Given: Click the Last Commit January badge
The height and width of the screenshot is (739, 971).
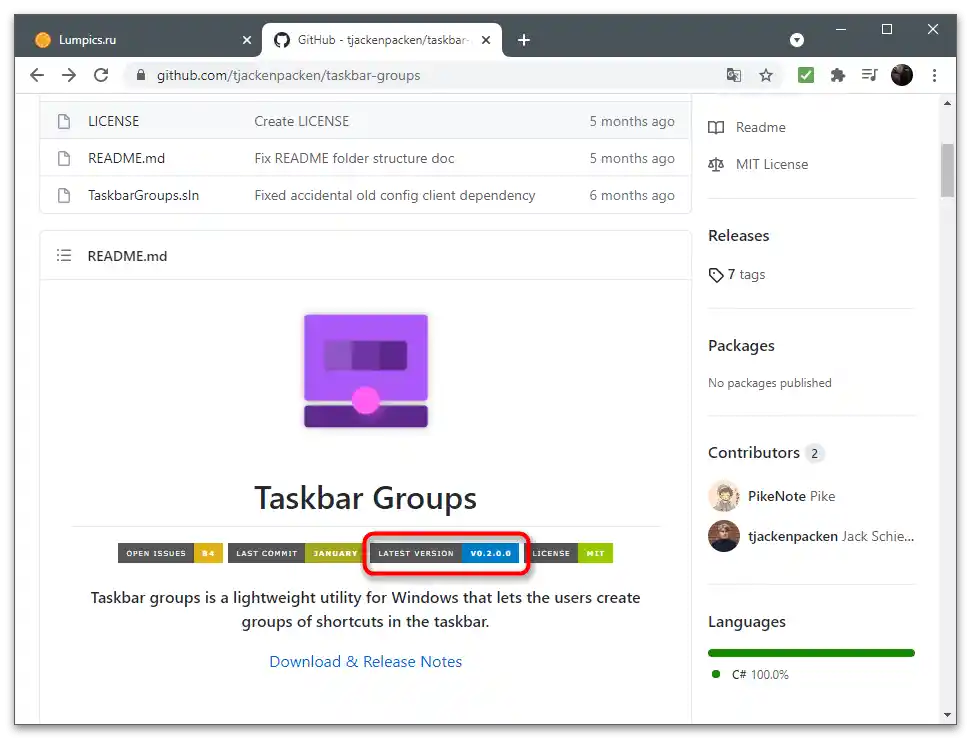Looking at the screenshot, I should pyautogui.click(x=297, y=553).
